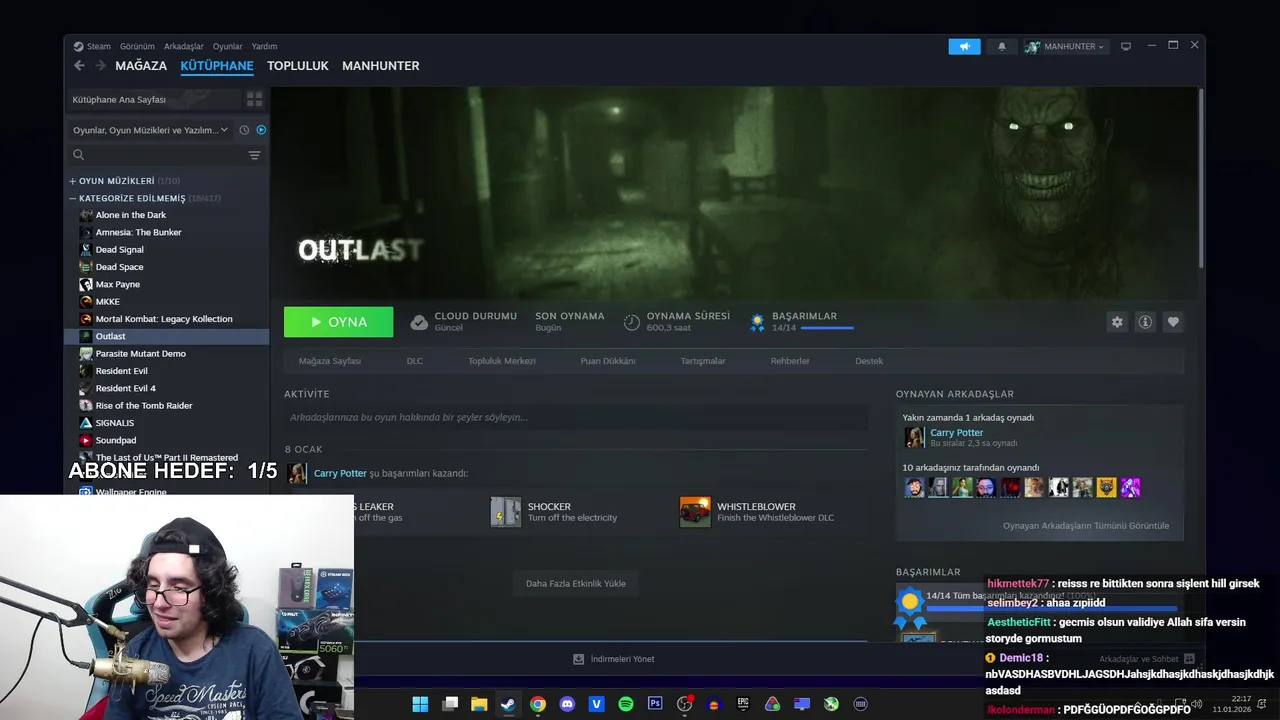
Task: Open İndirmeleri Yönet downloads manager
Action: [614, 659]
